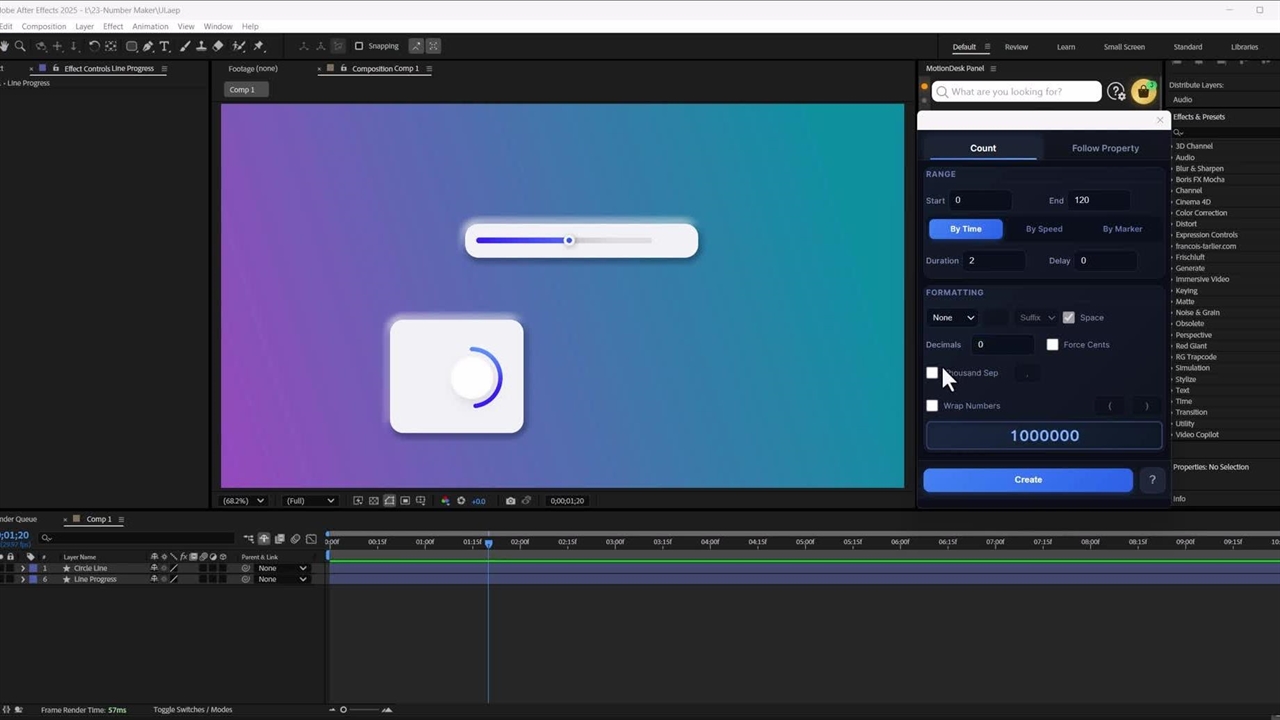This screenshot has height=720, width=1280.
Task: Click the timeline playhead at current time
Action: tap(489, 543)
